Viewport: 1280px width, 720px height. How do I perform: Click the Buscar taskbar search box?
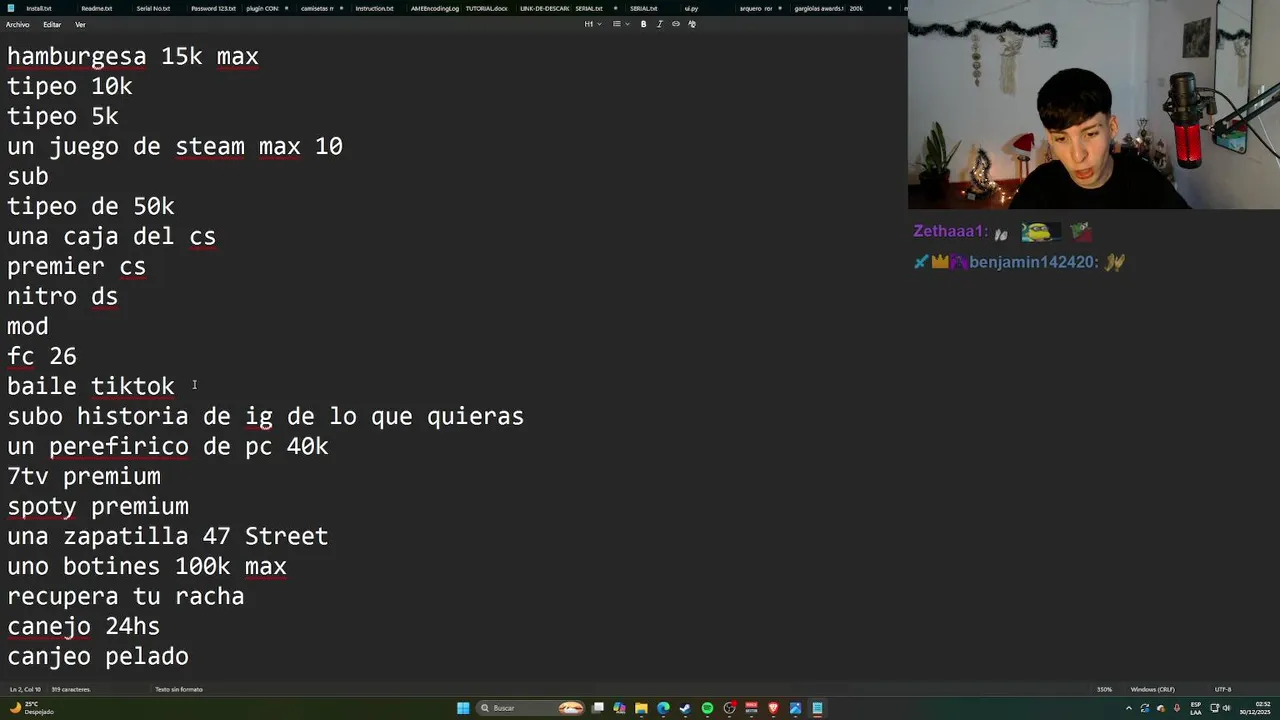tap(531, 708)
